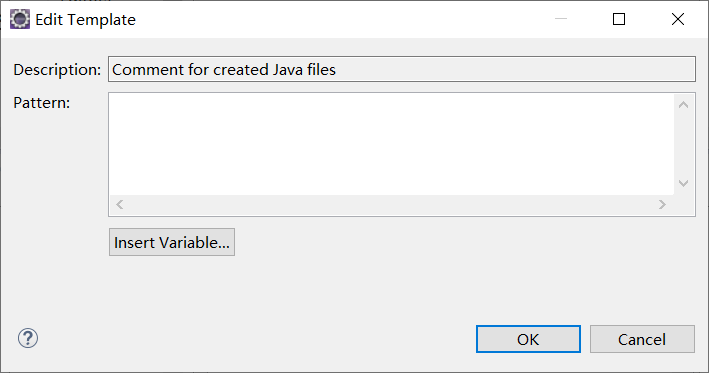Viewport: 709px width, 373px height.
Task: Minimize the Edit Template window
Action: pyautogui.click(x=561, y=19)
